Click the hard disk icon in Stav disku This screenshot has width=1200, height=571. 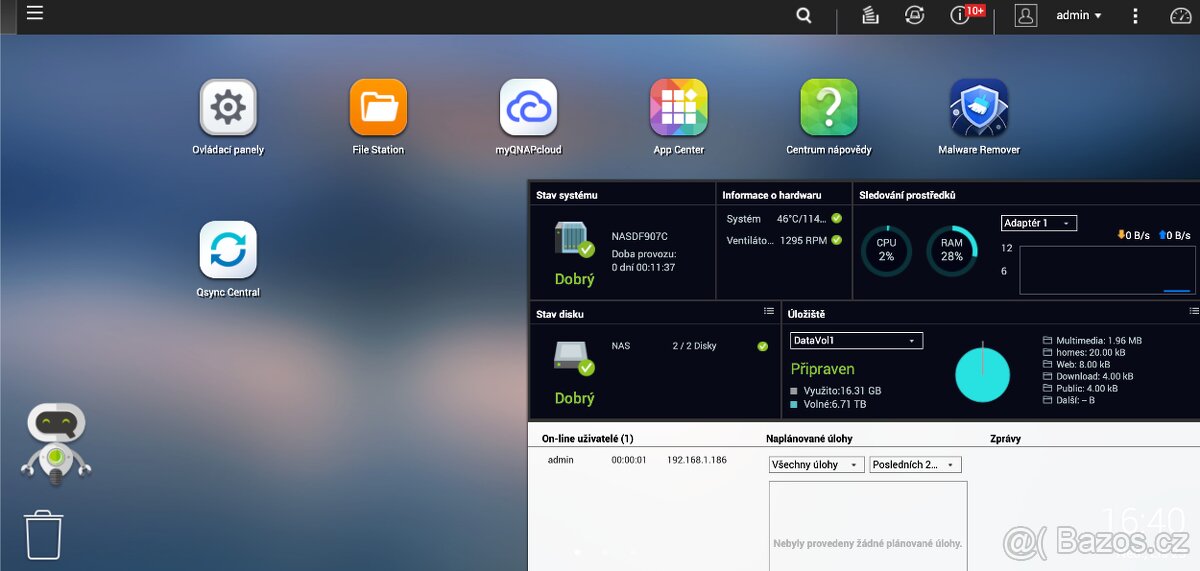click(574, 358)
